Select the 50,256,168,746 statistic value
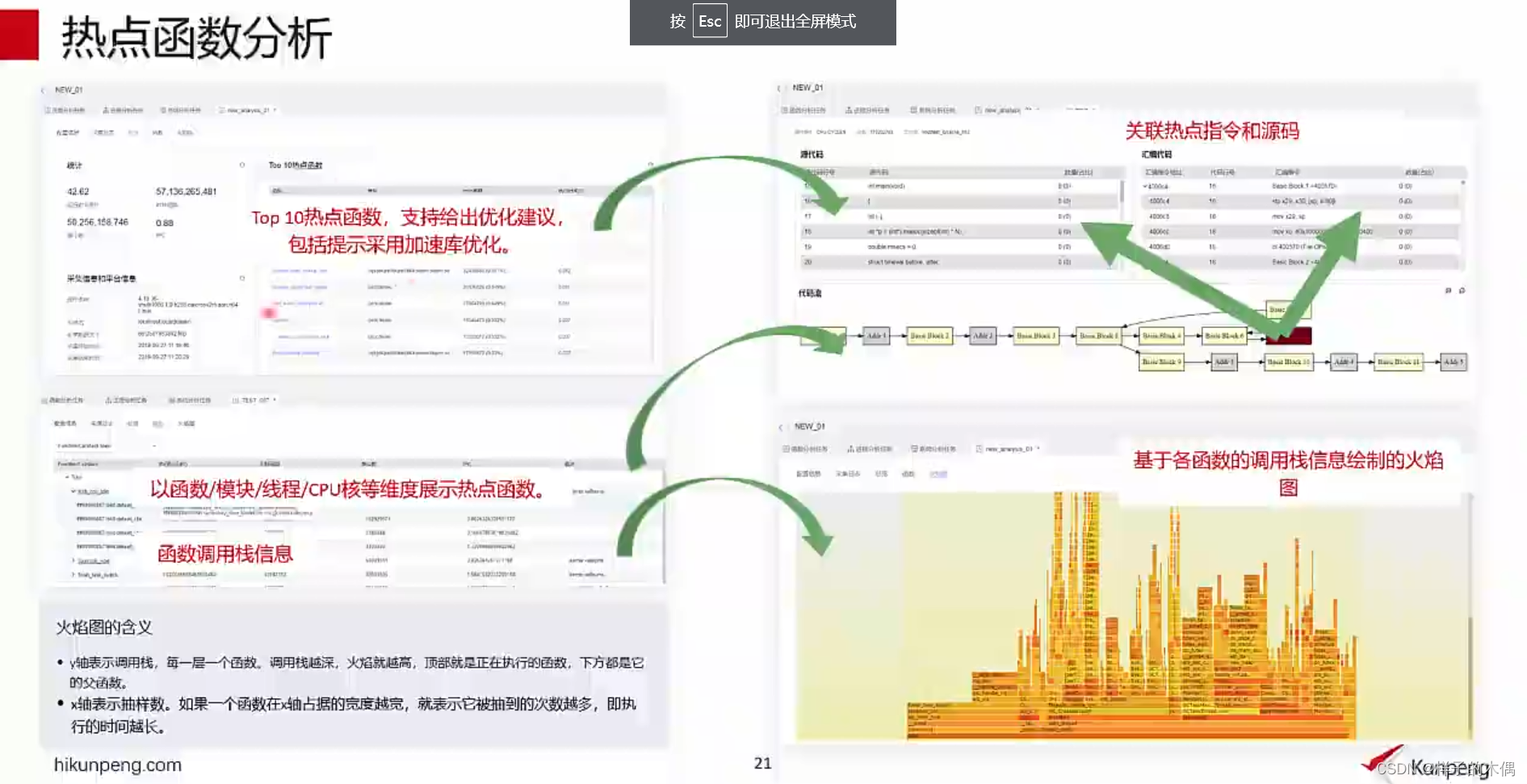Image resolution: width=1527 pixels, height=784 pixels. point(98,221)
